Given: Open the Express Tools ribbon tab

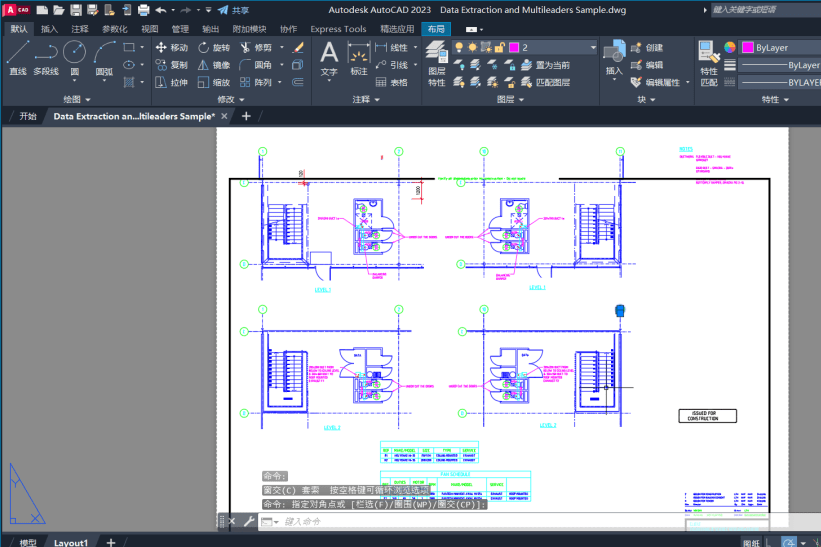Looking at the screenshot, I should [x=338, y=29].
